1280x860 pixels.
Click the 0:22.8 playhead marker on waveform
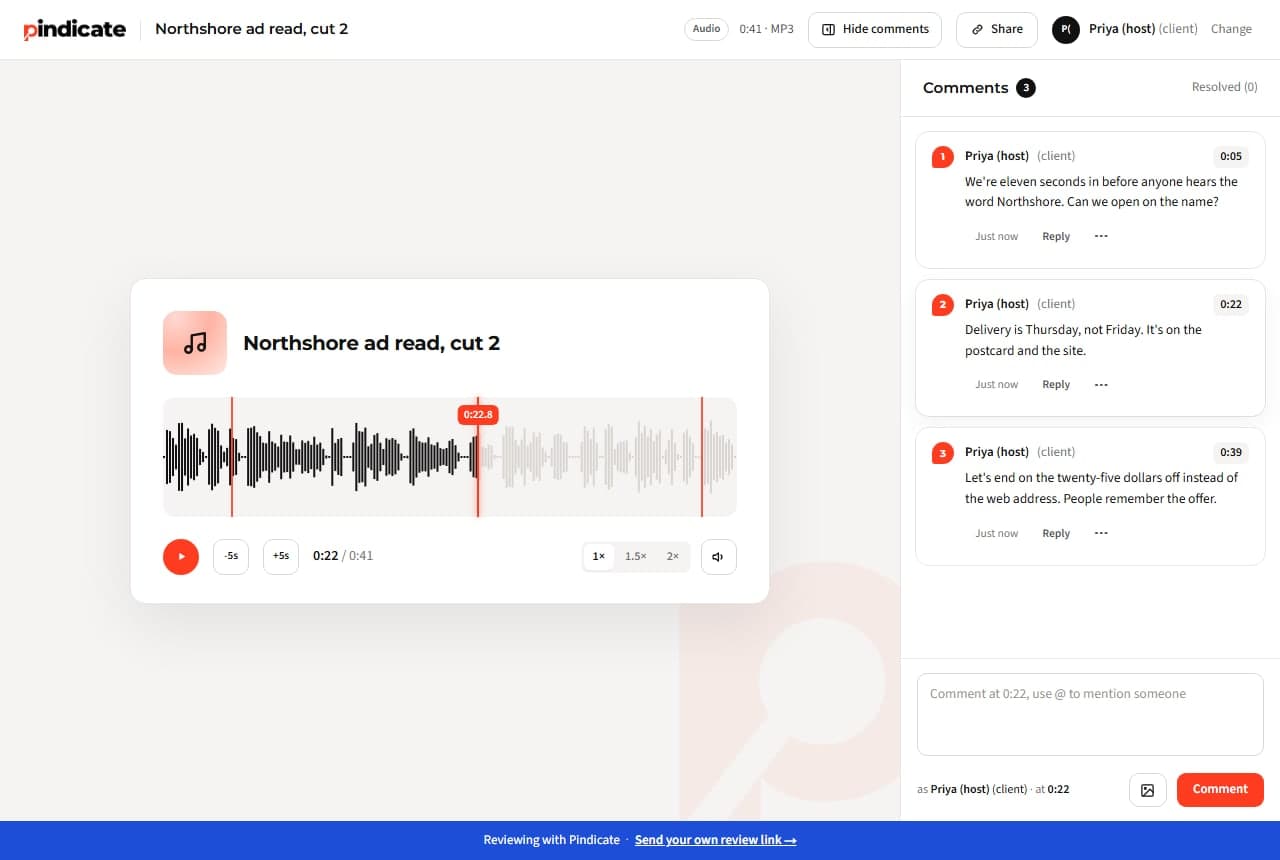477,414
